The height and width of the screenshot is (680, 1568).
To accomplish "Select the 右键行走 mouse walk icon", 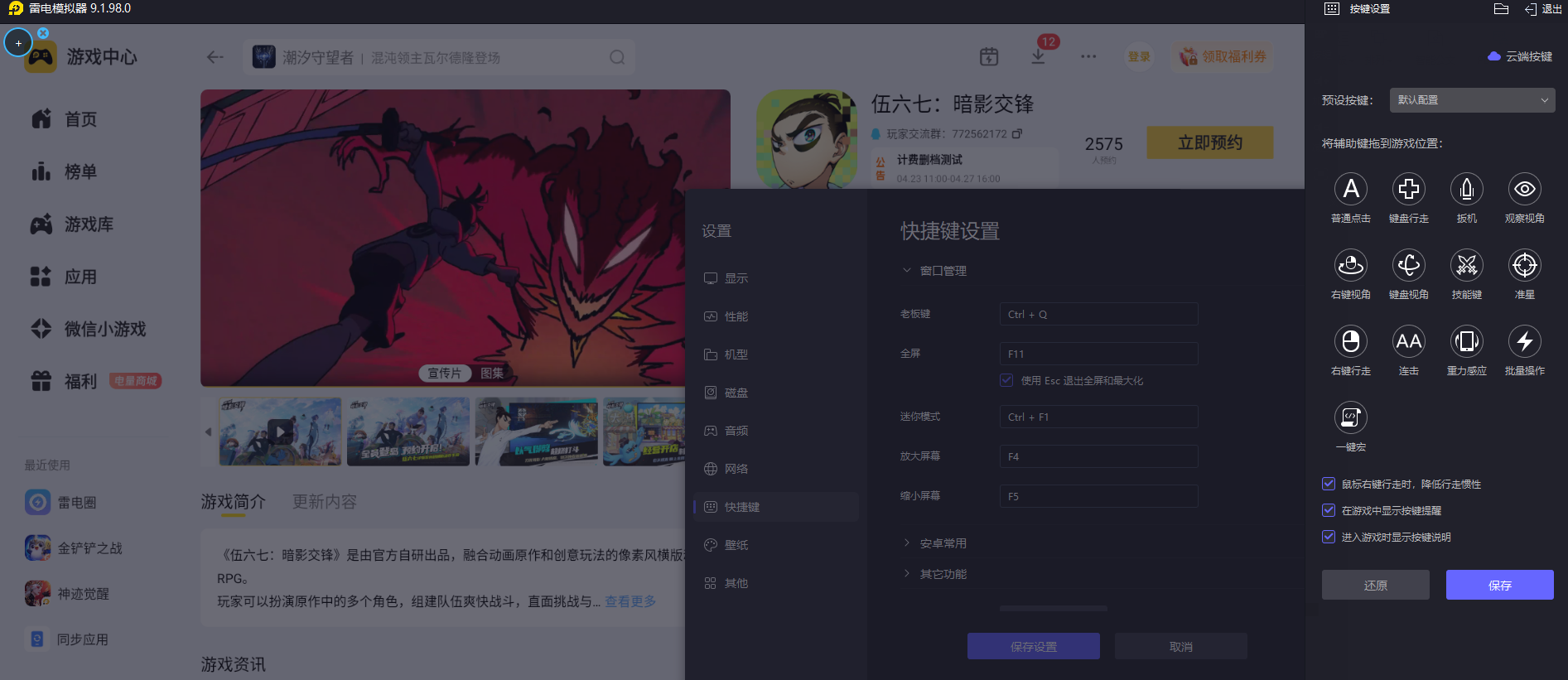I will pos(1351,342).
